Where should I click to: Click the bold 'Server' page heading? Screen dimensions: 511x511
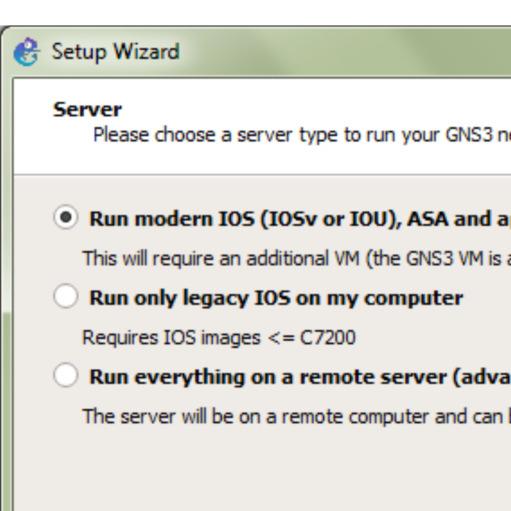pos(87,109)
